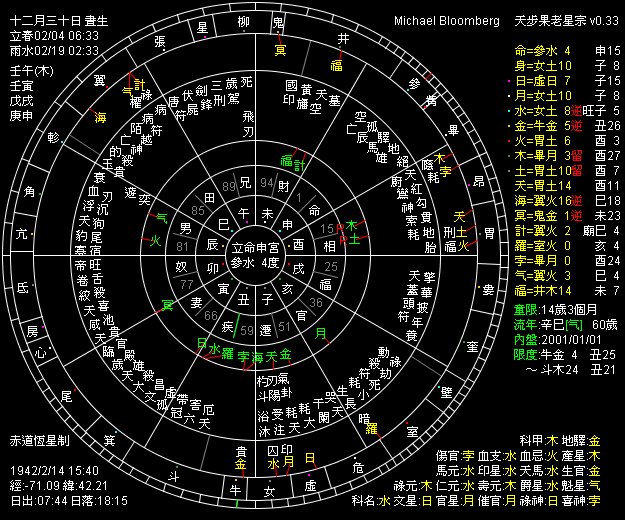The image size is (625, 520).
Task: Select the yellow 海 planet marker
Action: [x=100, y=118]
